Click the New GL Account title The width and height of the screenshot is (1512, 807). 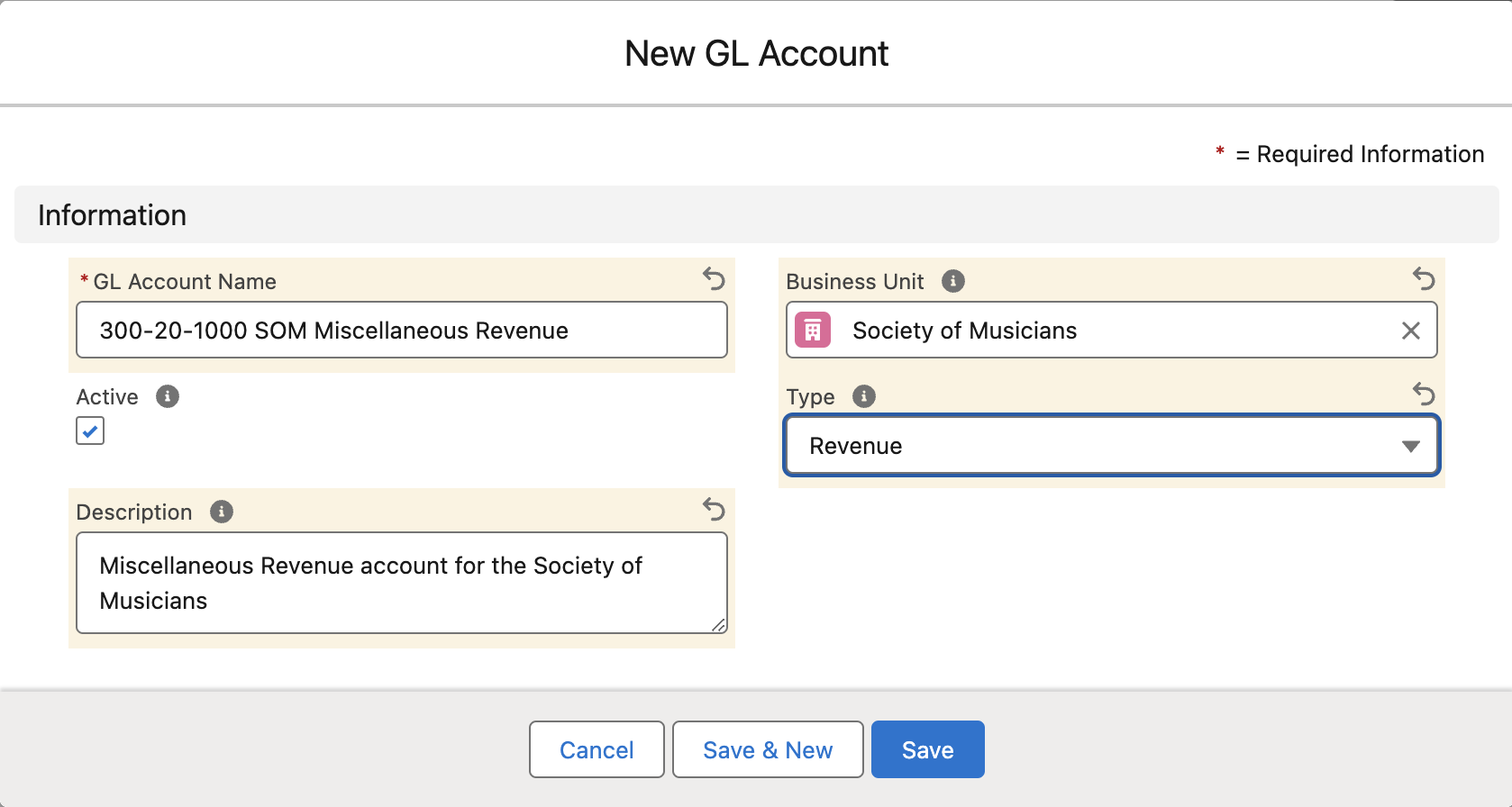757,54
